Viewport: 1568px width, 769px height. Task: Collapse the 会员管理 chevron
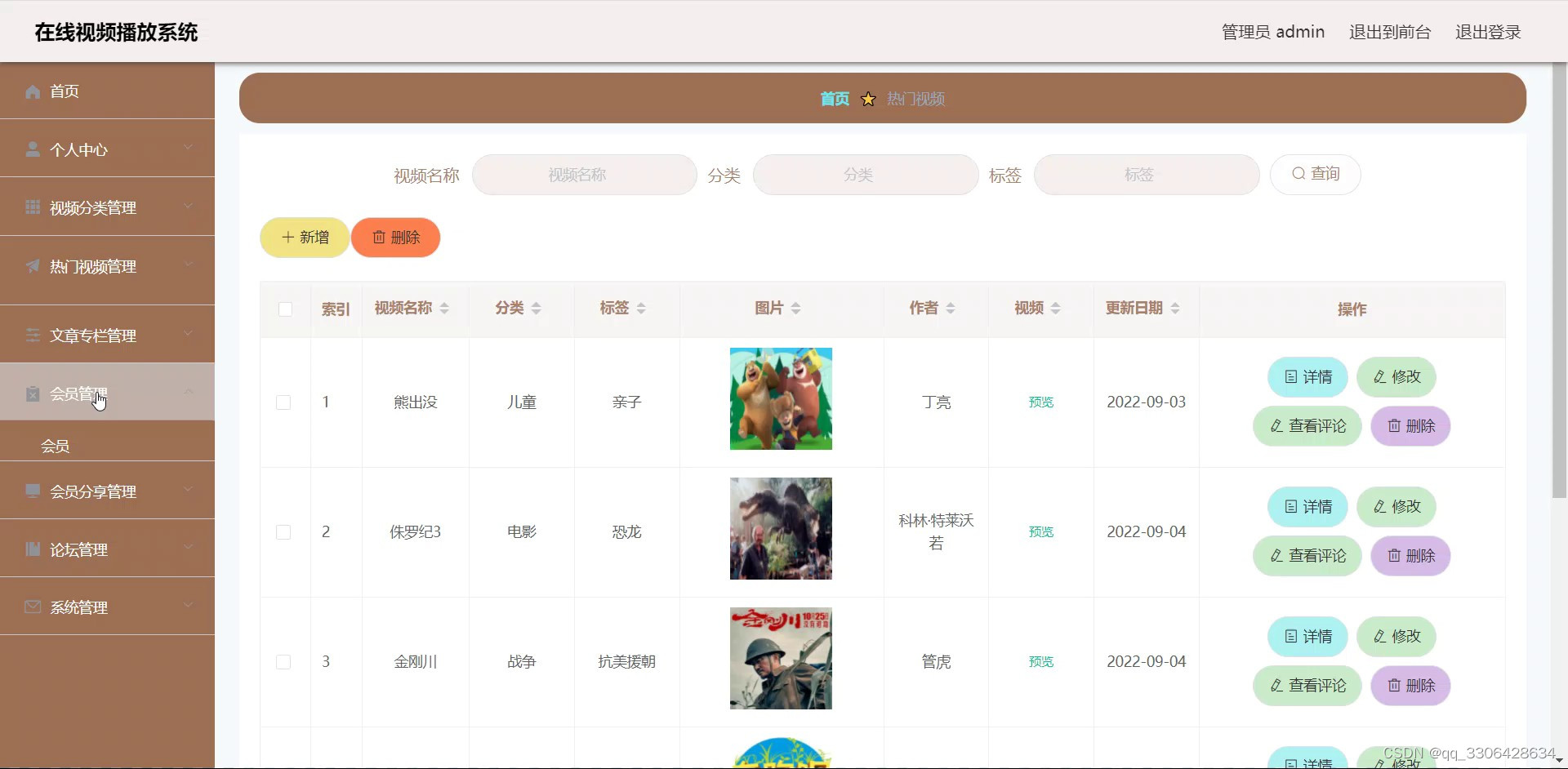coord(189,392)
